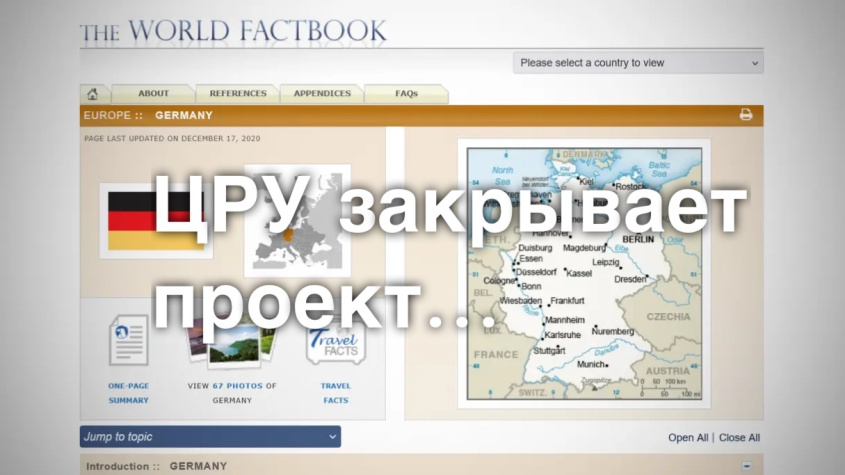Open the country selection dropdown
The image size is (845, 475).
638,63
